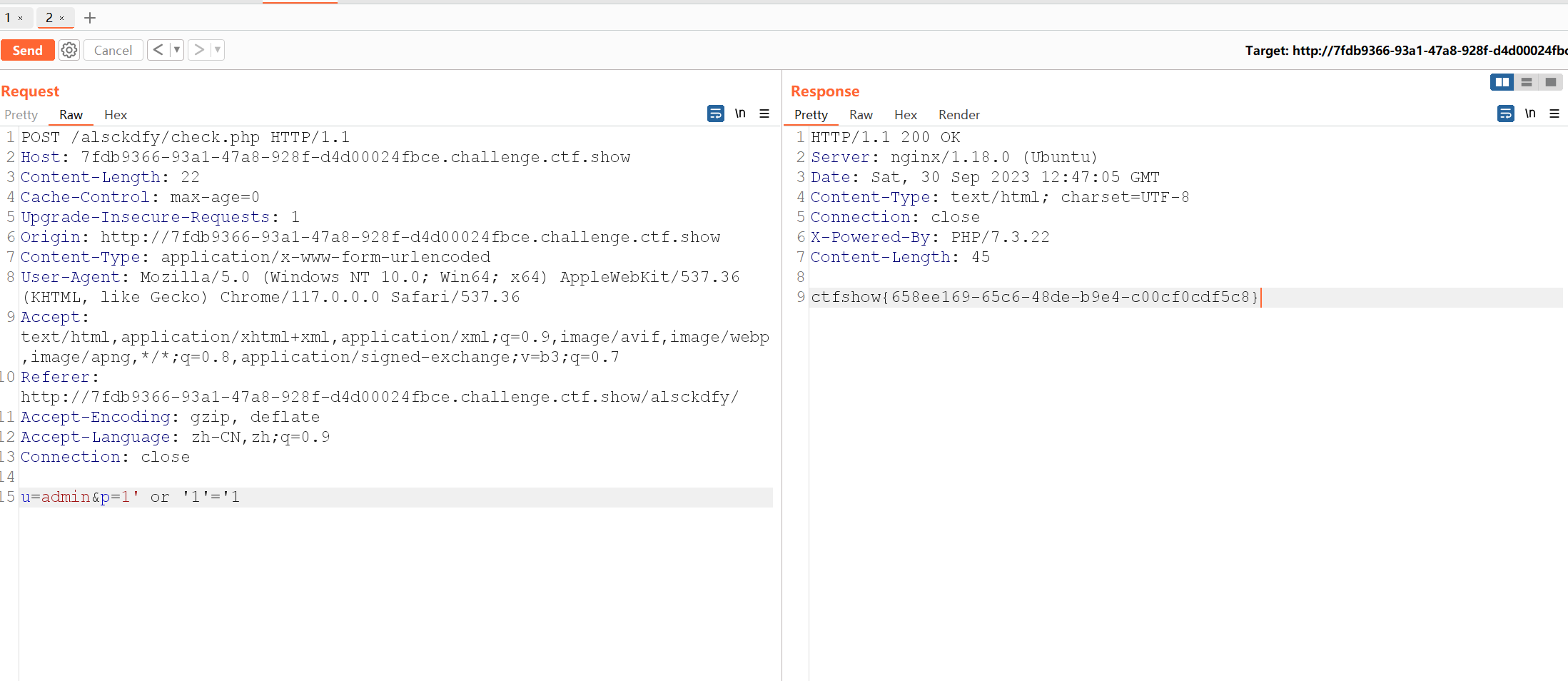The width and height of the screenshot is (1568, 681).
Task: Add a new Repeater tab
Action: pyautogui.click(x=90, y=18)
